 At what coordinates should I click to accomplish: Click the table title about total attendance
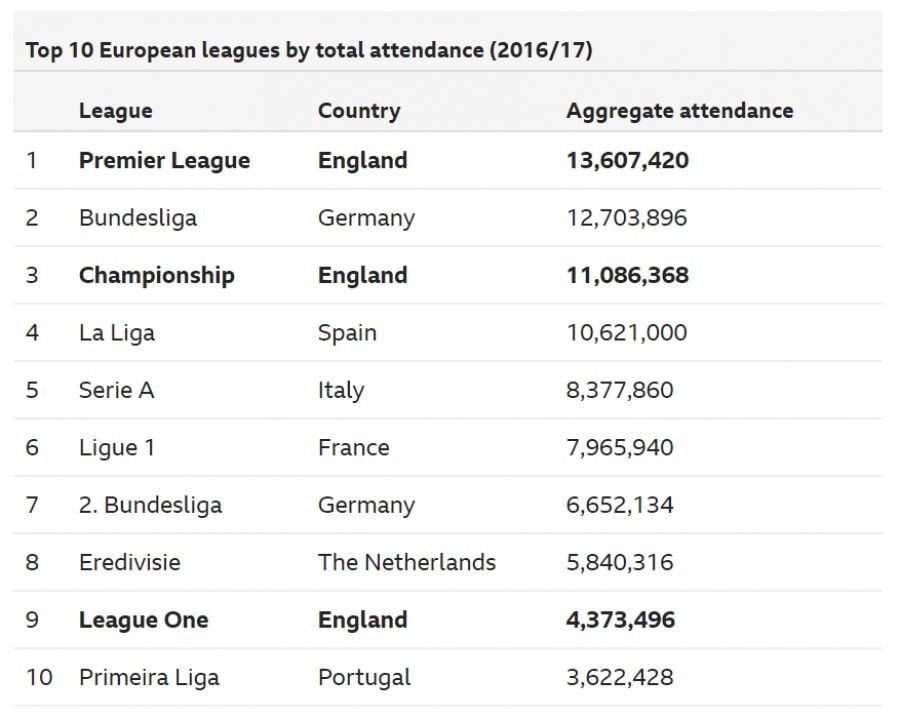point(309,50)
